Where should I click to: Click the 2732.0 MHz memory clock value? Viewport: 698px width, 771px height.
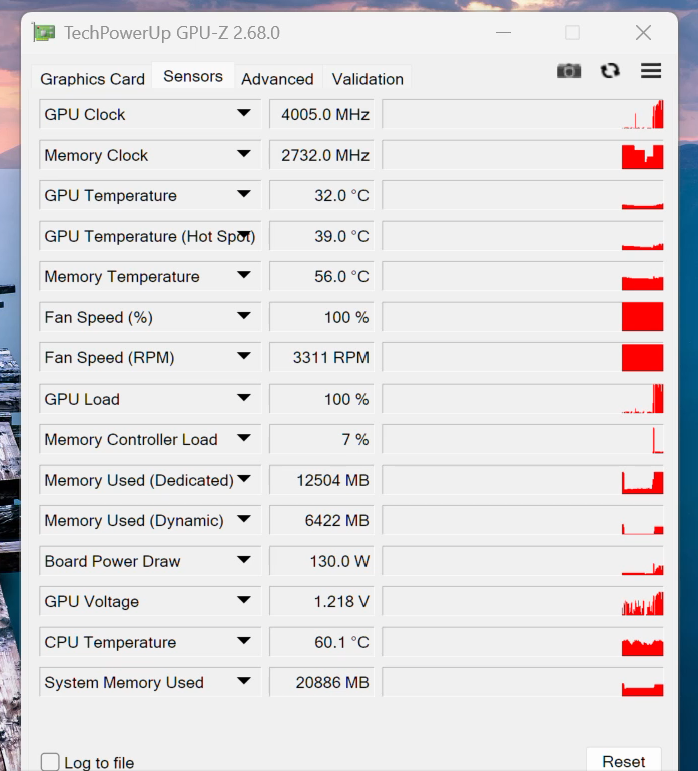[322, 155]
